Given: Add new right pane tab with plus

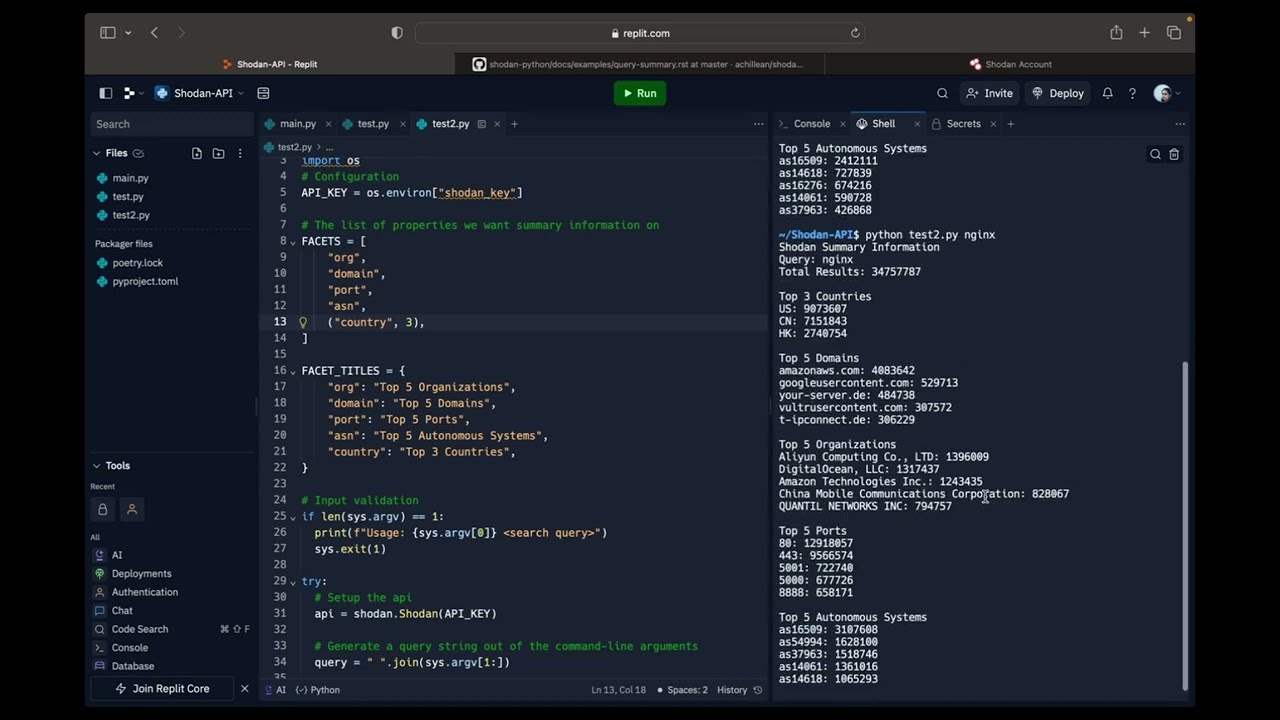Looking at the screenshot, I should point(1010,124).
